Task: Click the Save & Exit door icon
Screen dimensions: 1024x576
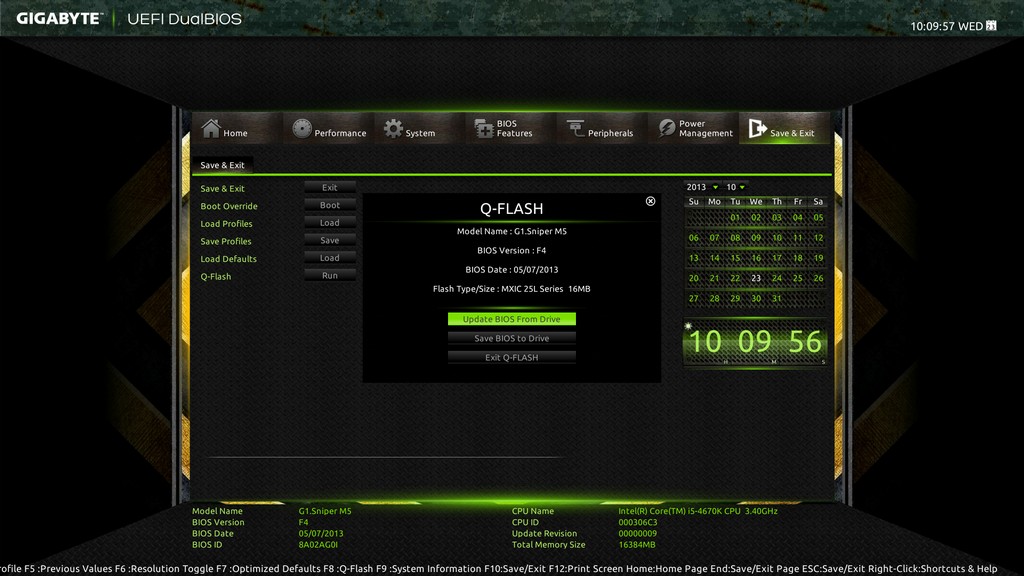Action: [x=758, y=128]
